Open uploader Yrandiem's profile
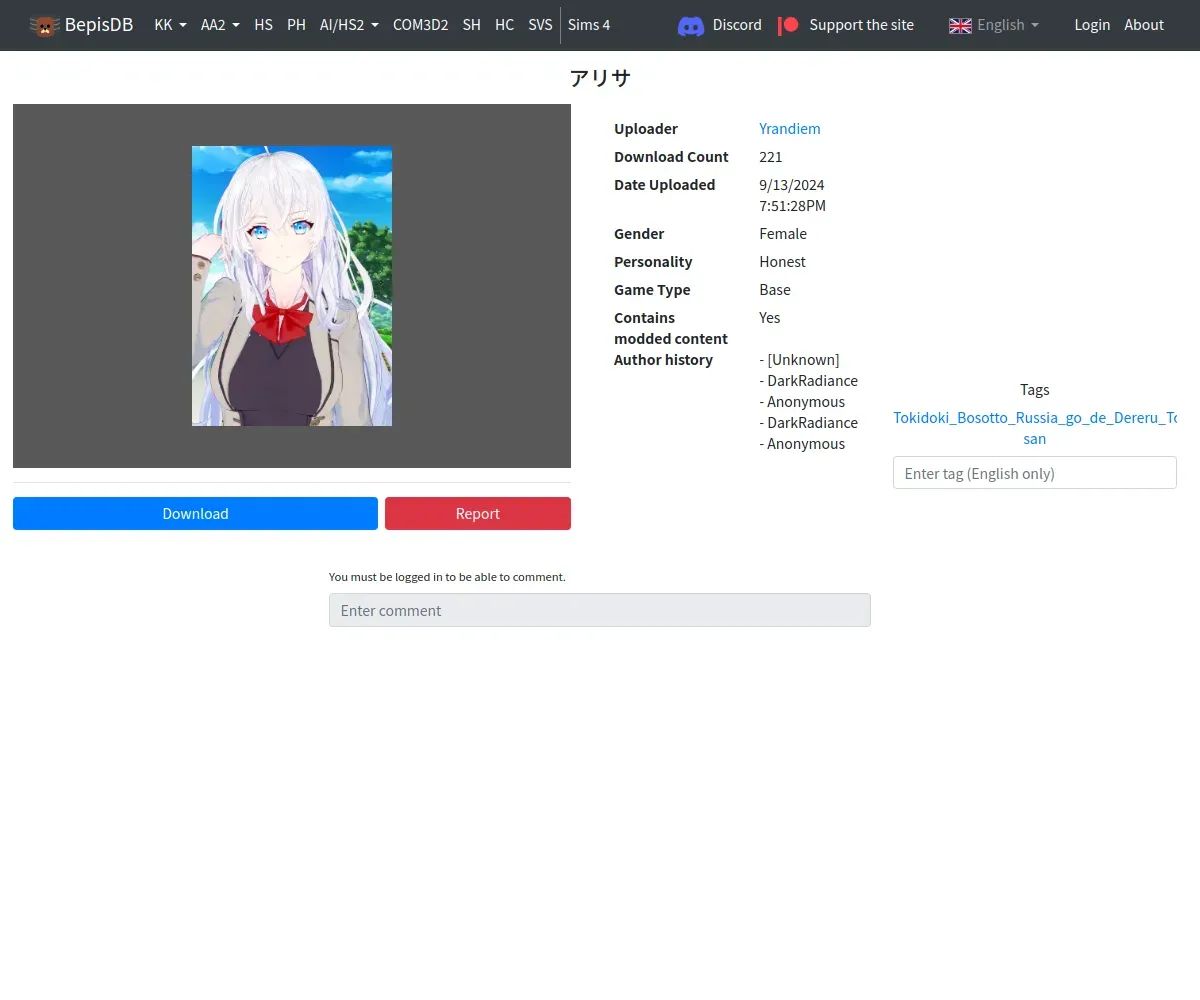This screenshot has height=1000, width=1200. [x=790, y=128]
